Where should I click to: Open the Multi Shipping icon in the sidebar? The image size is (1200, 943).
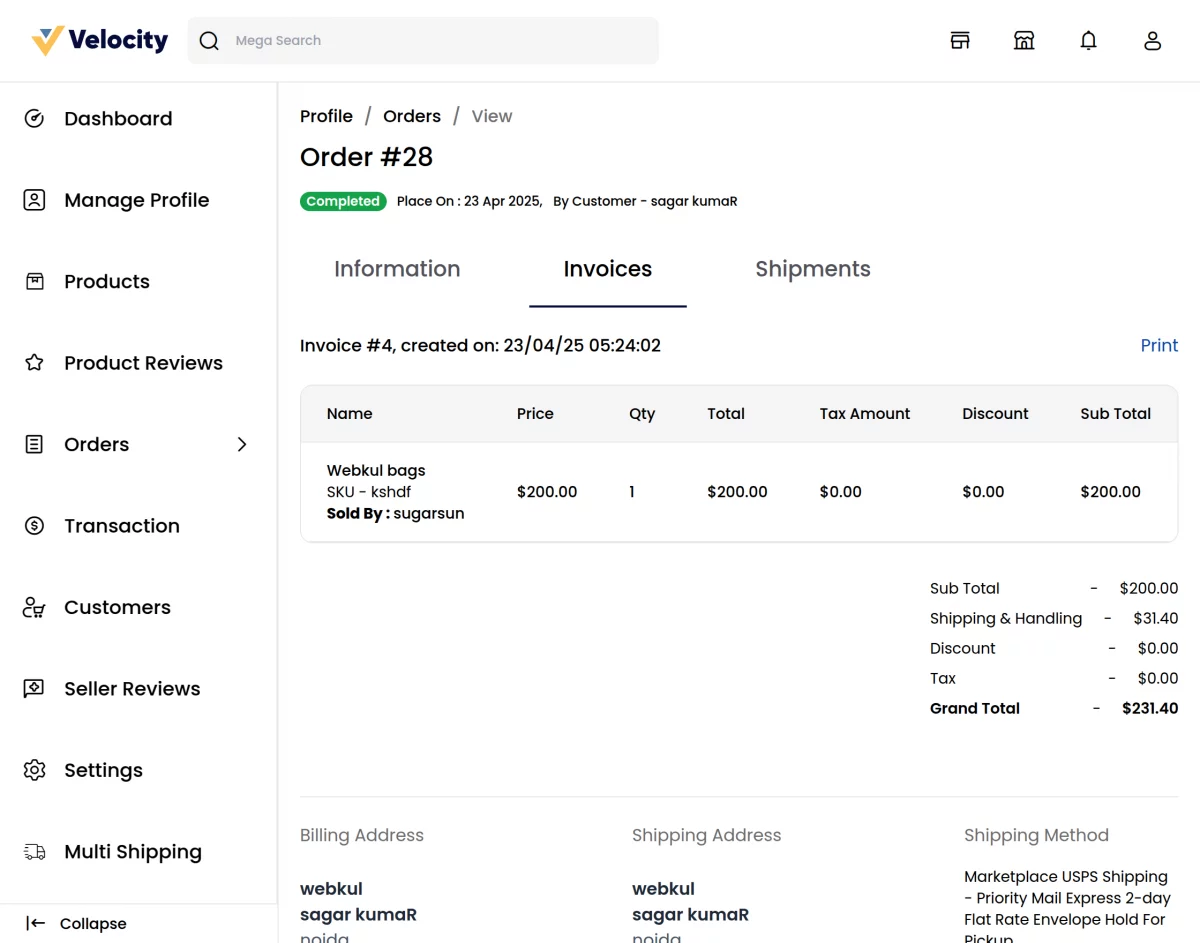tap(34, 851)
